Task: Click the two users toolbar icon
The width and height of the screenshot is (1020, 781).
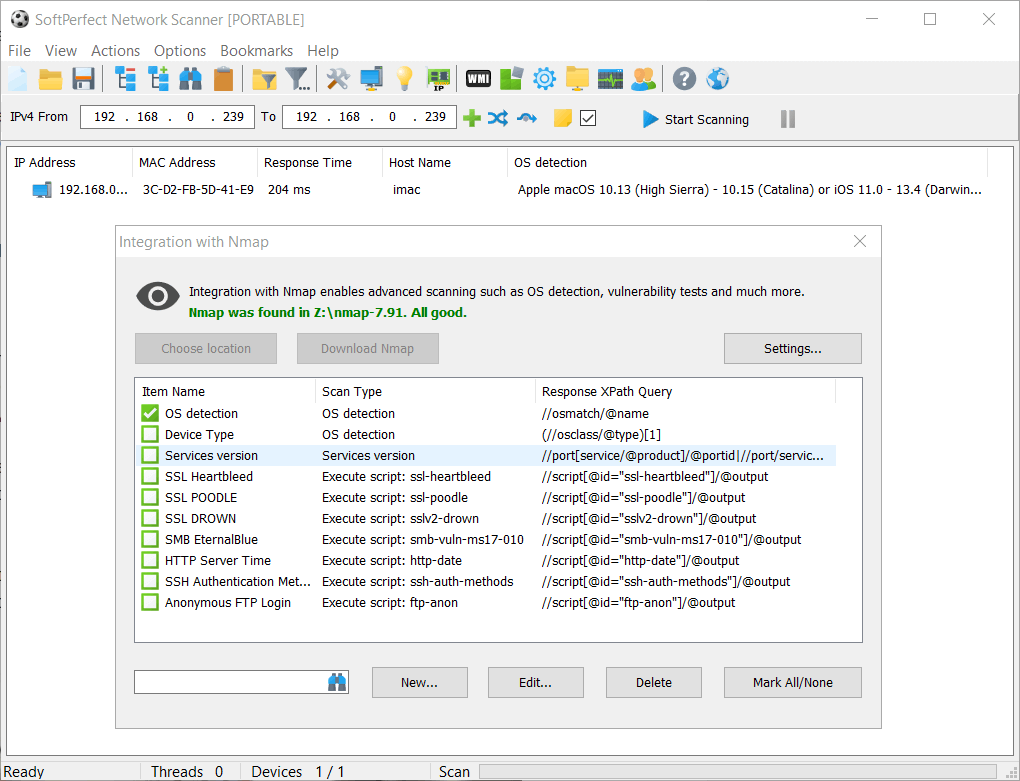Action: click(x=643, y=79)
